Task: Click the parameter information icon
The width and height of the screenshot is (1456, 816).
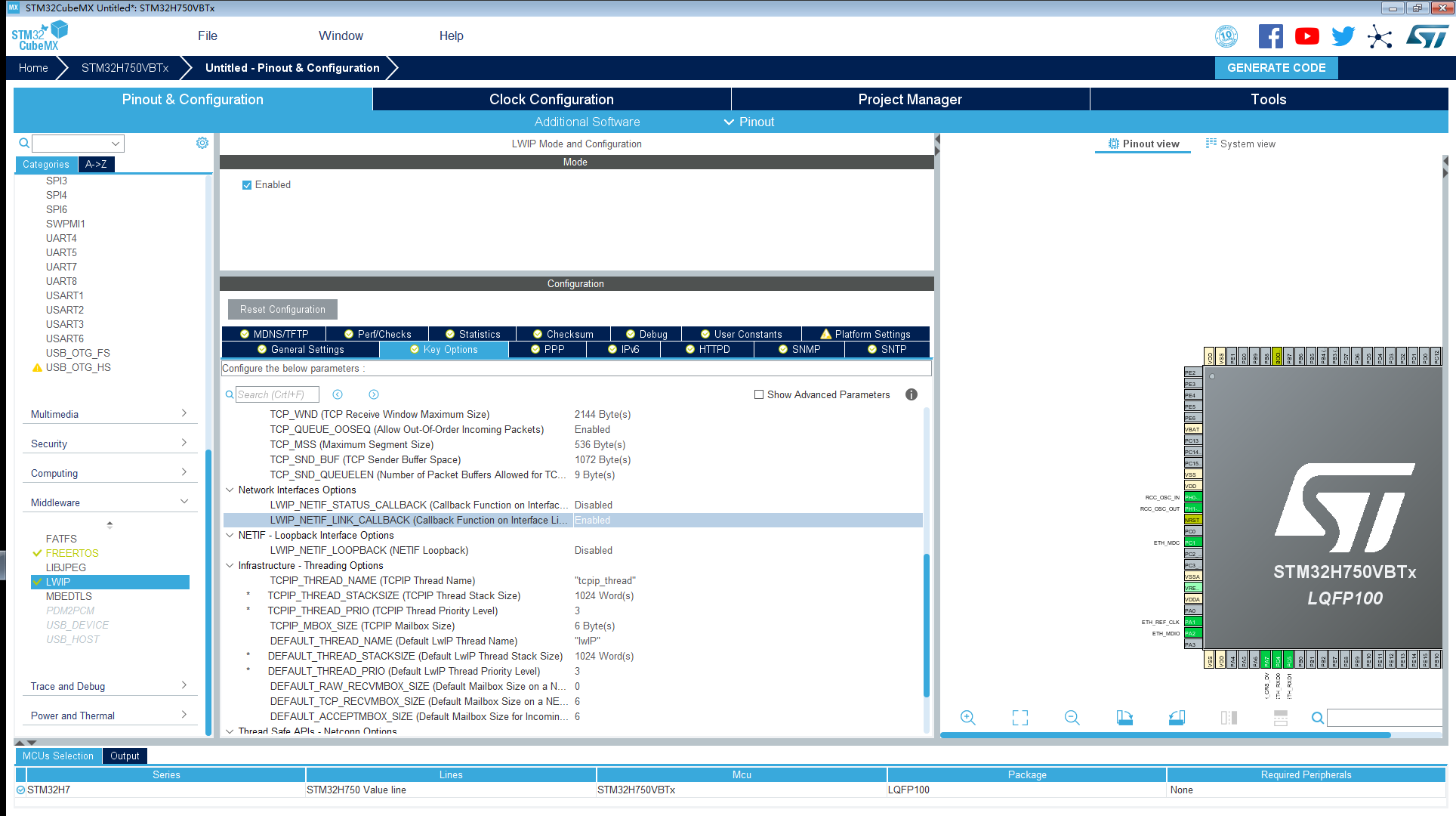Action: point(912,394)
